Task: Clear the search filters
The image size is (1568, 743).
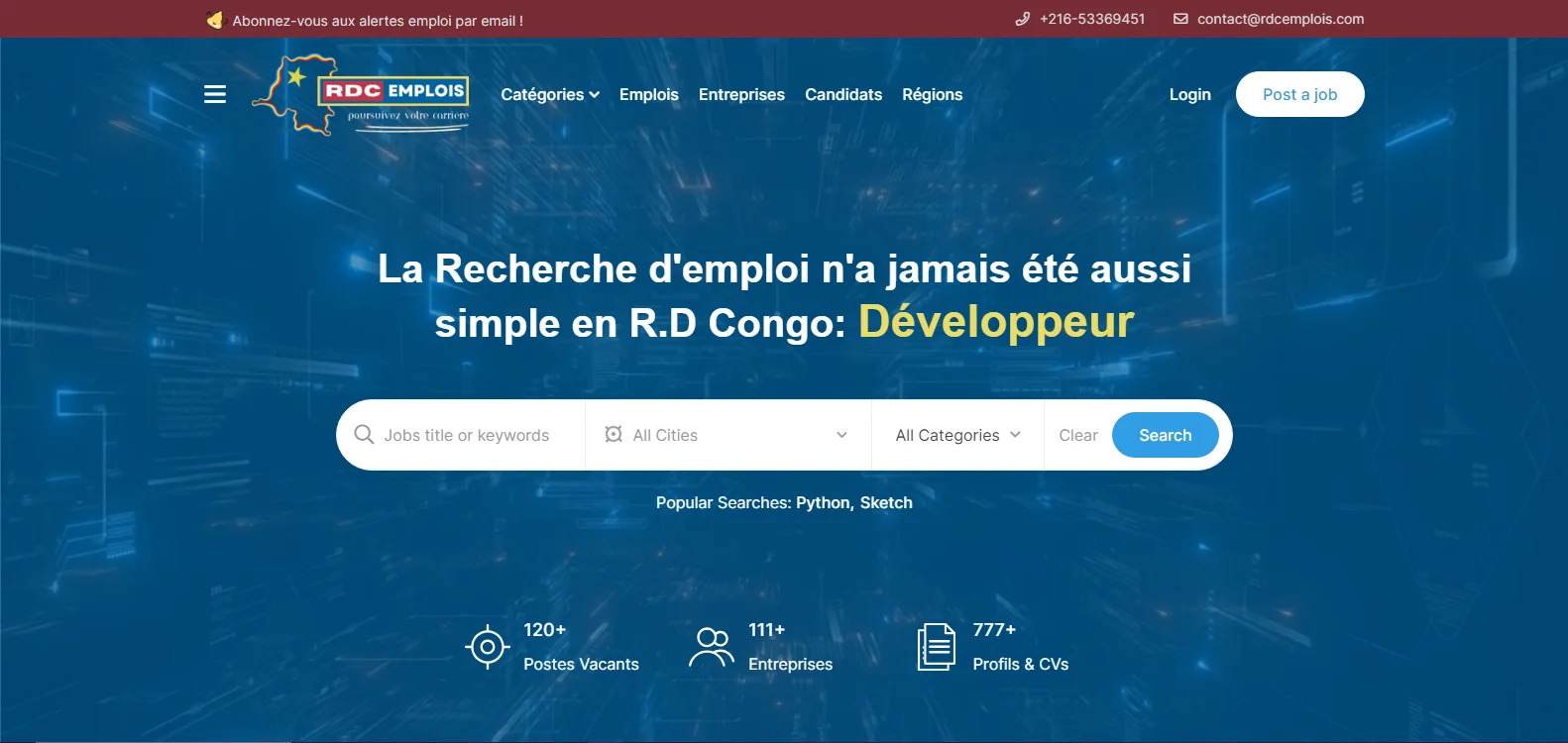Action: click(1078, 435)
